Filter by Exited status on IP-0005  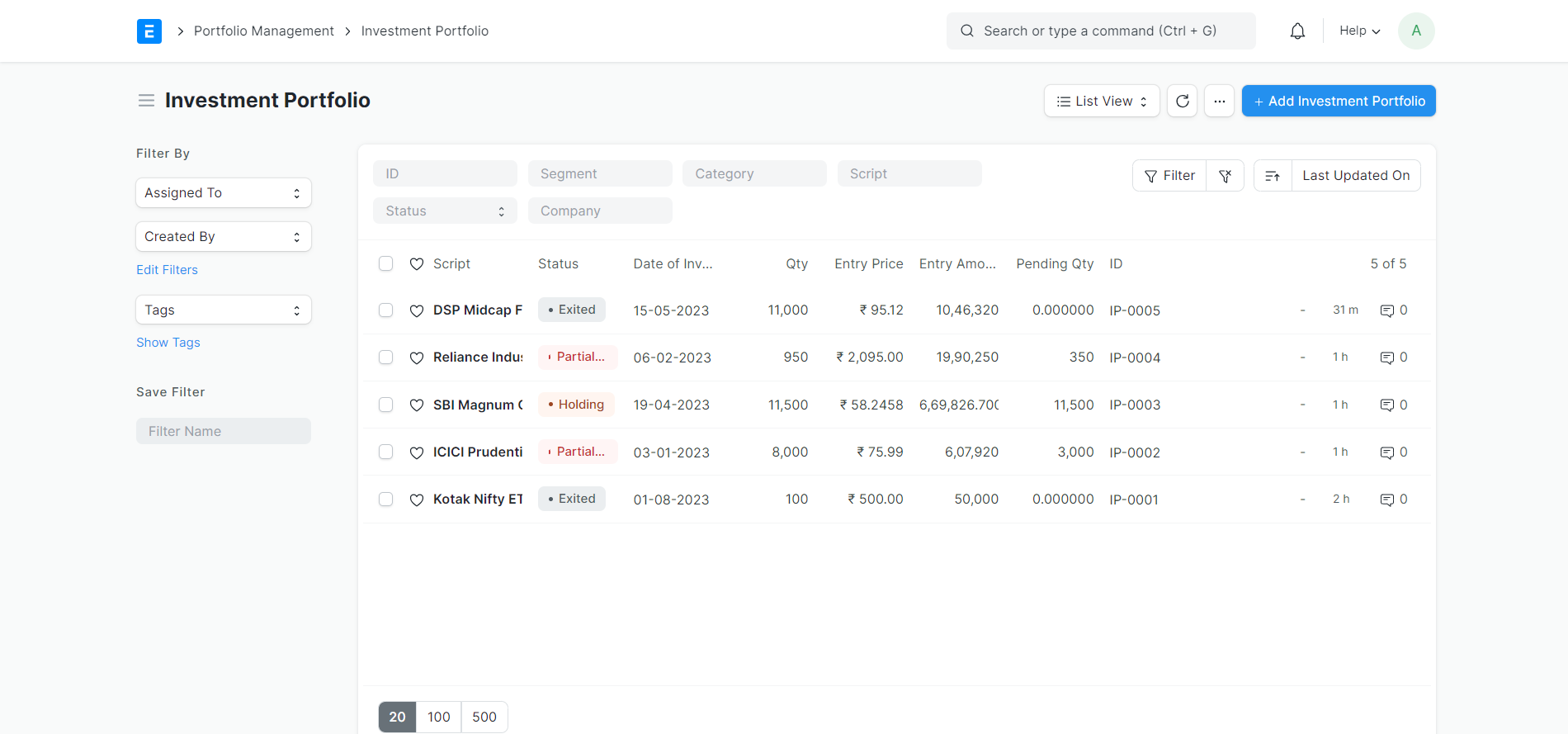click(572, 310)
